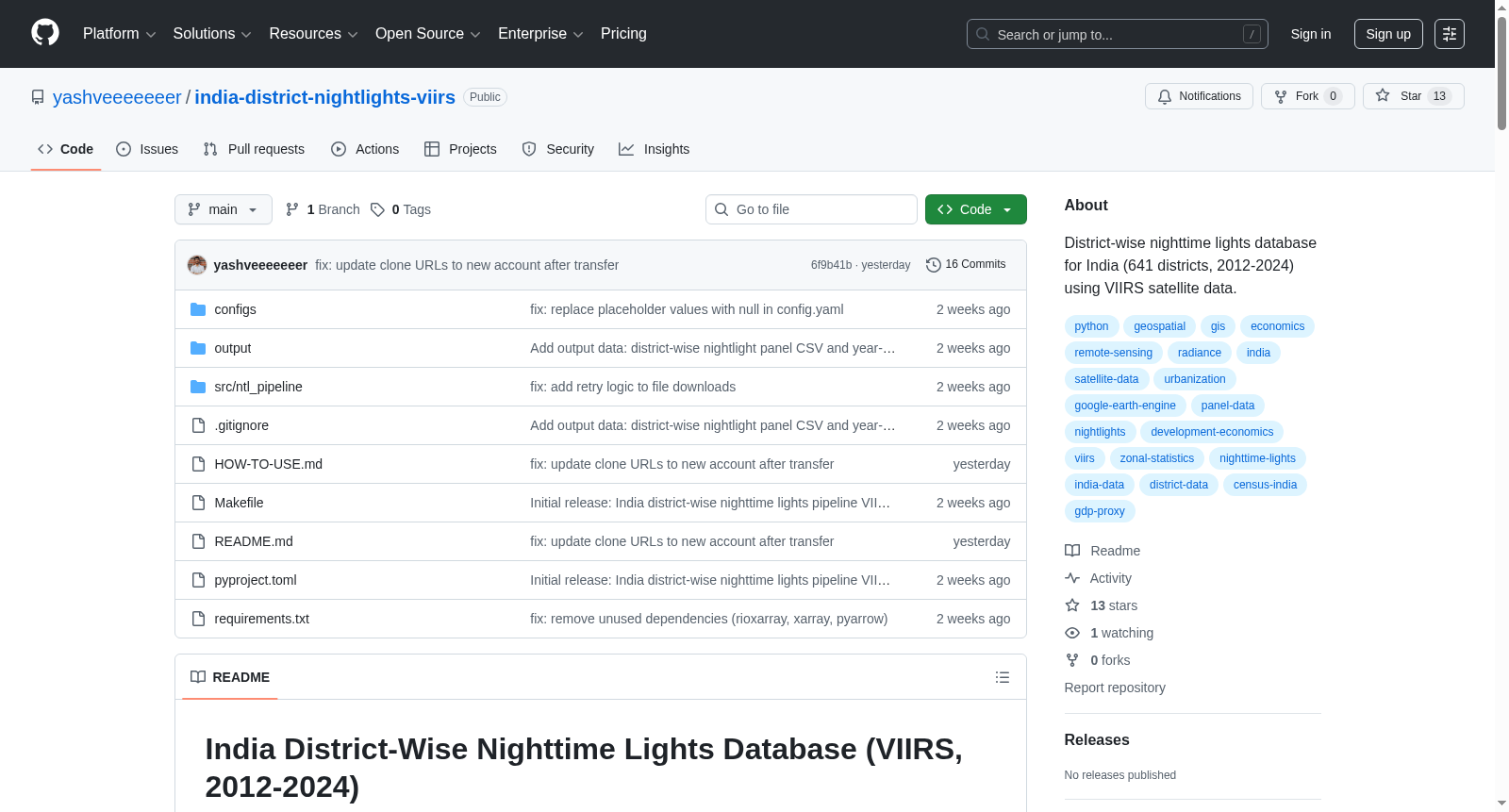Open the Pricing link

(623, 34)
